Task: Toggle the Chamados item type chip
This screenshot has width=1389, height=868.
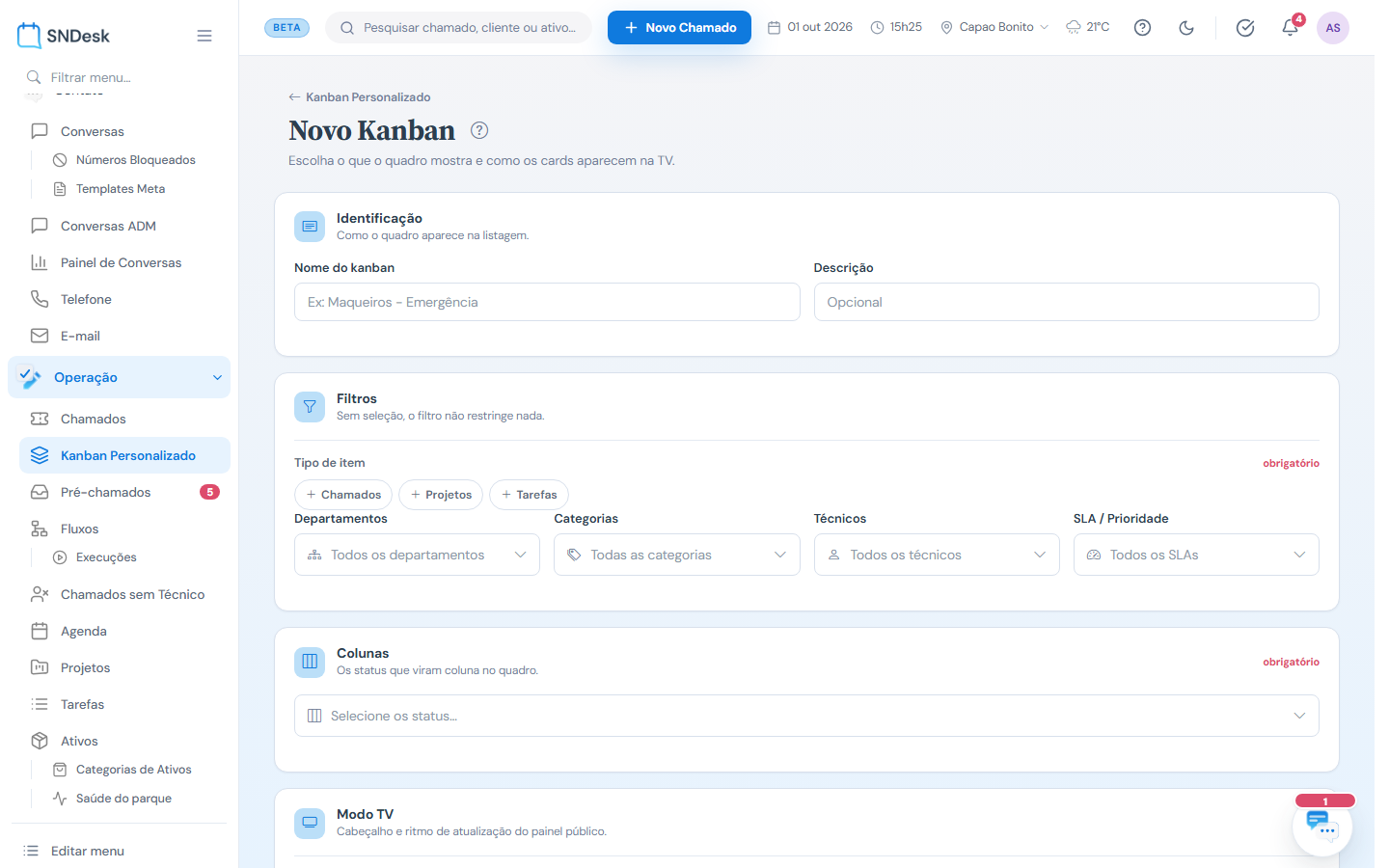Action: click(343, 495)
